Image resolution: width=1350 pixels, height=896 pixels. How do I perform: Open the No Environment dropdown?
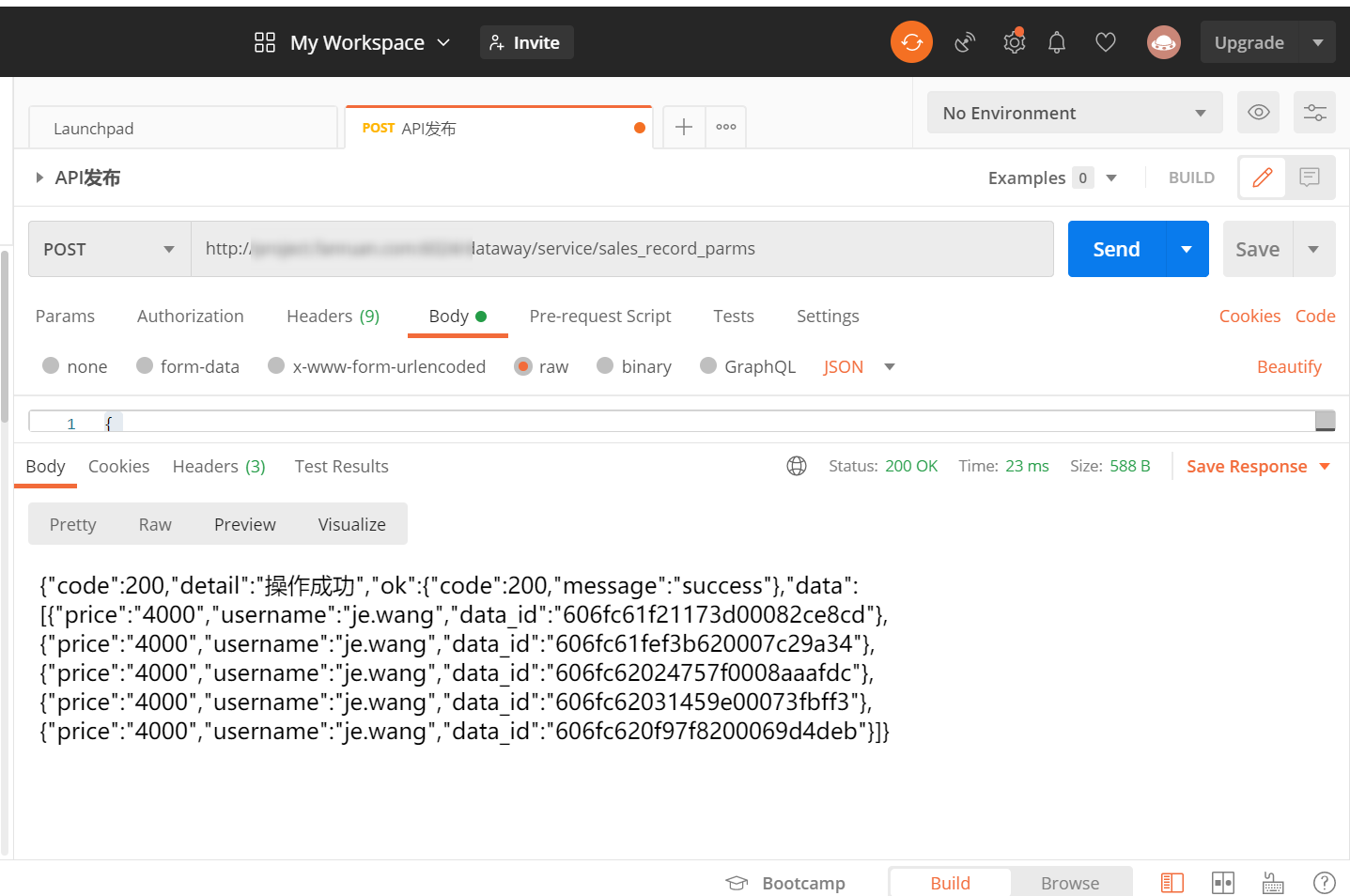pos(1074,113)
